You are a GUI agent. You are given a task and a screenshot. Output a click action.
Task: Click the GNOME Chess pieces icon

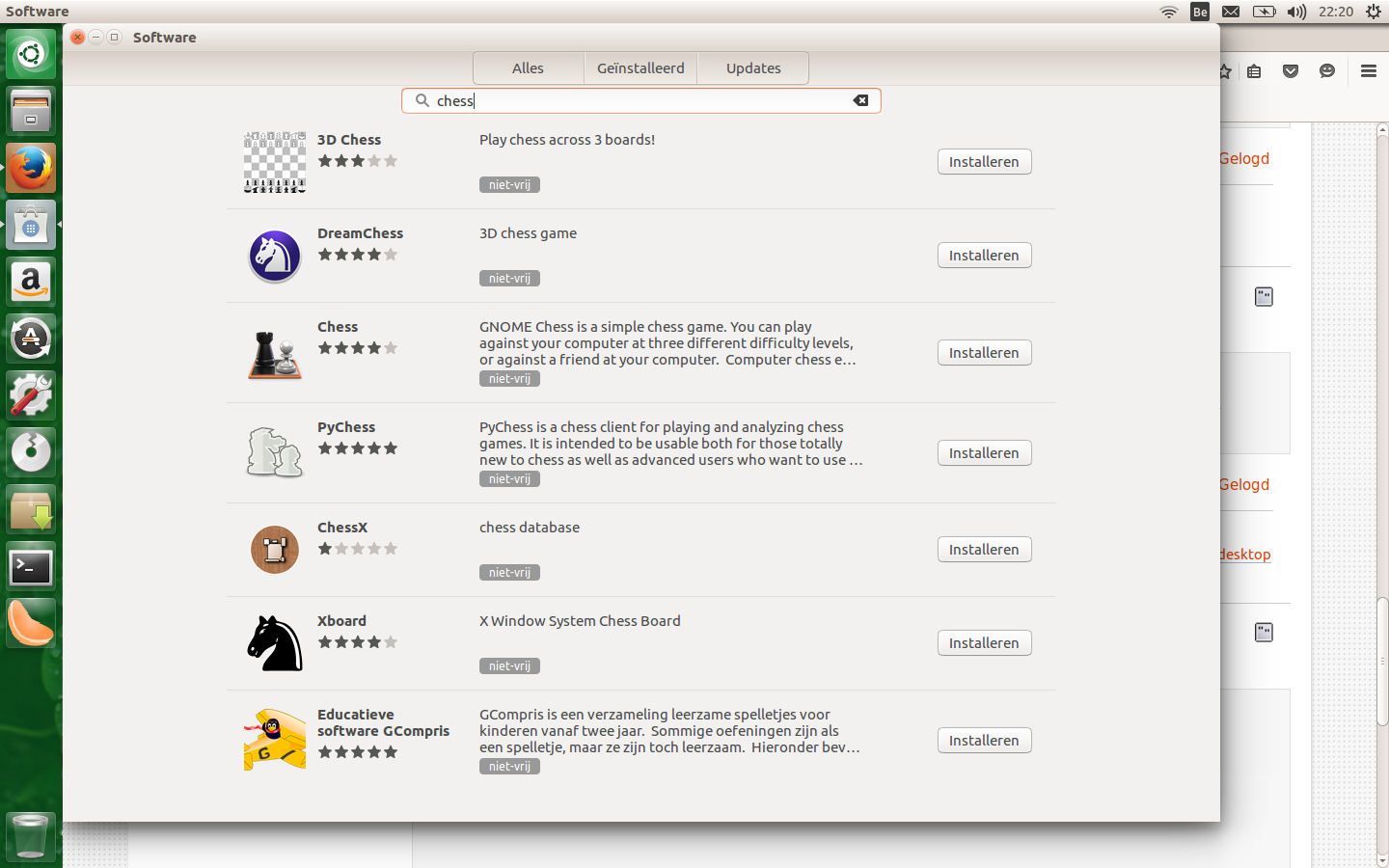[275, 353]
